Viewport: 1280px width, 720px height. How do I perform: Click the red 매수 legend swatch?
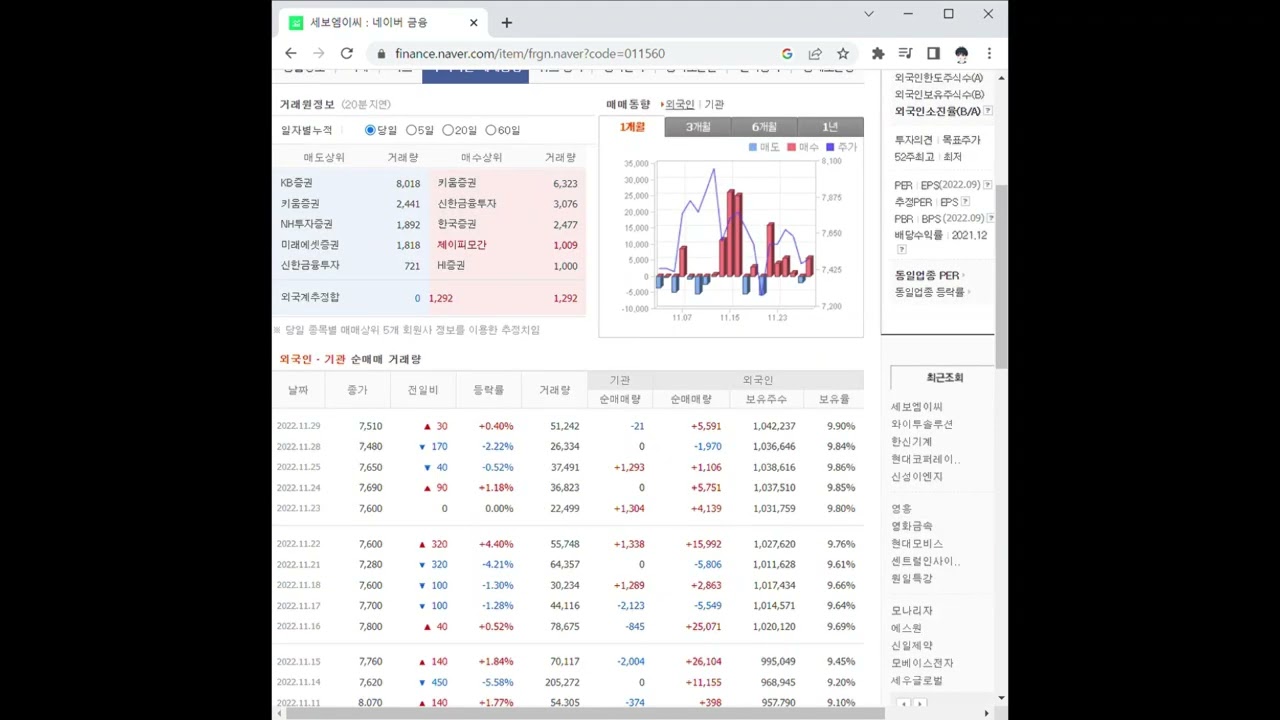[791, 147]
